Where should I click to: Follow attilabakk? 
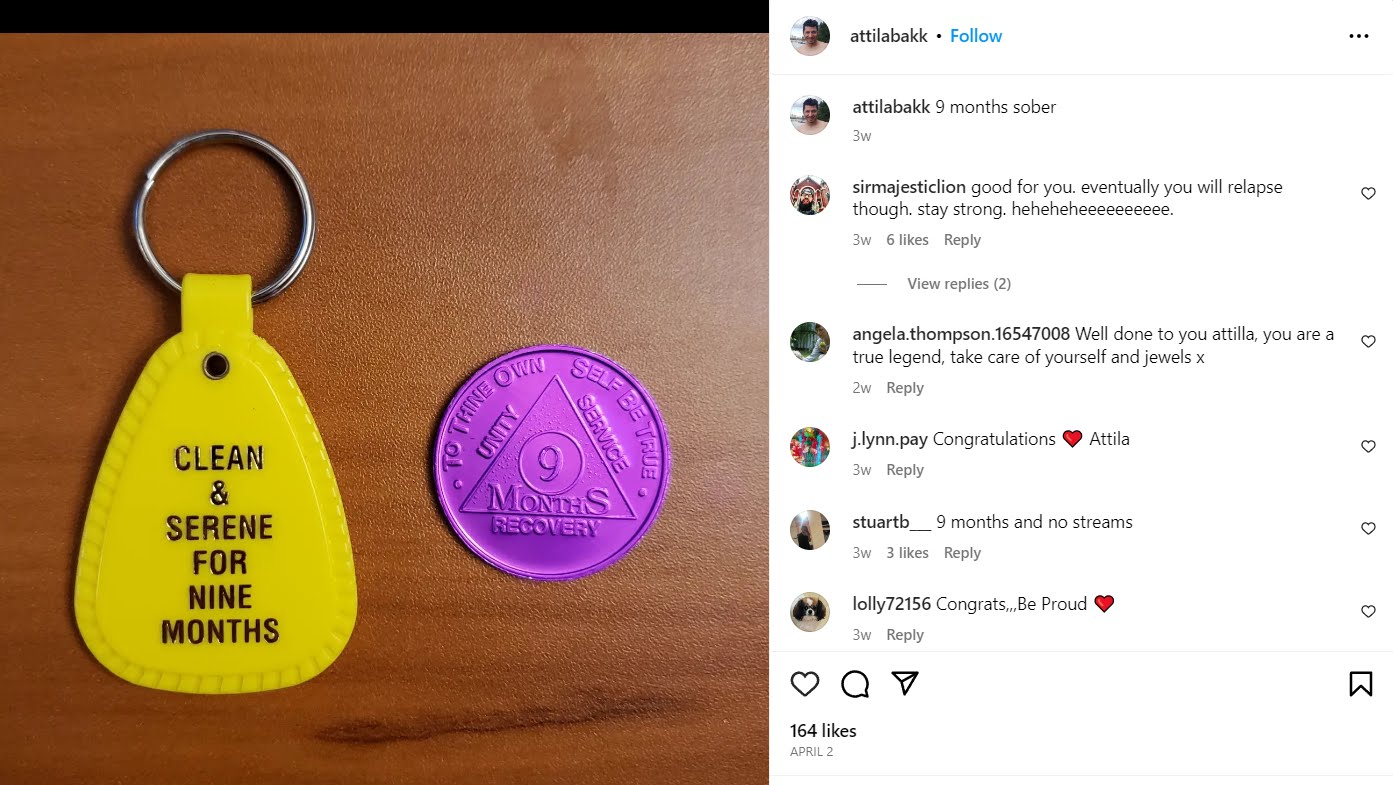tap(976, 36)
